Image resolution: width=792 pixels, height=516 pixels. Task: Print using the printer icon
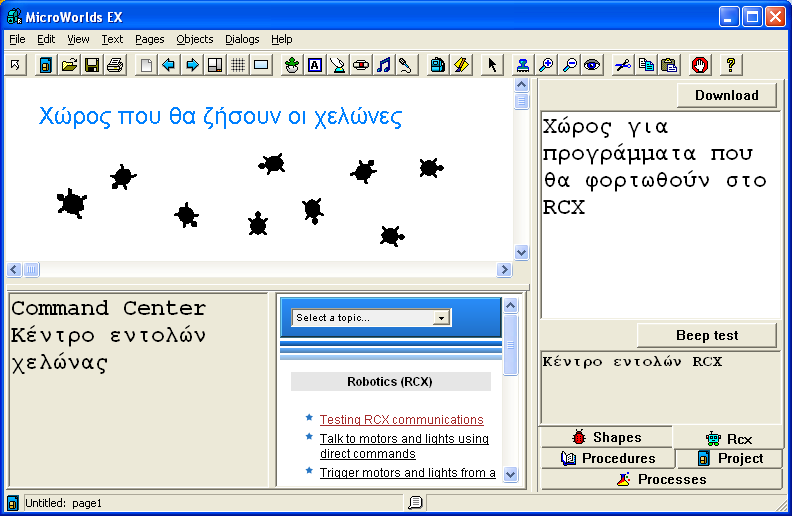[x=115, y=65]
